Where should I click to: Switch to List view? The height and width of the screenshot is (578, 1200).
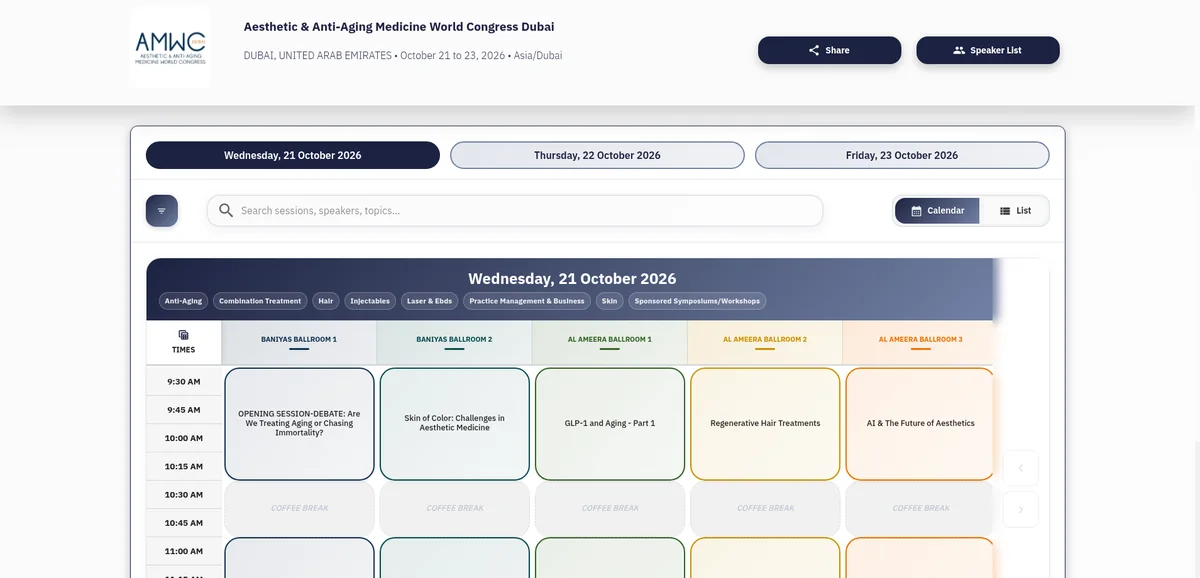click(x=1015, y=211)
